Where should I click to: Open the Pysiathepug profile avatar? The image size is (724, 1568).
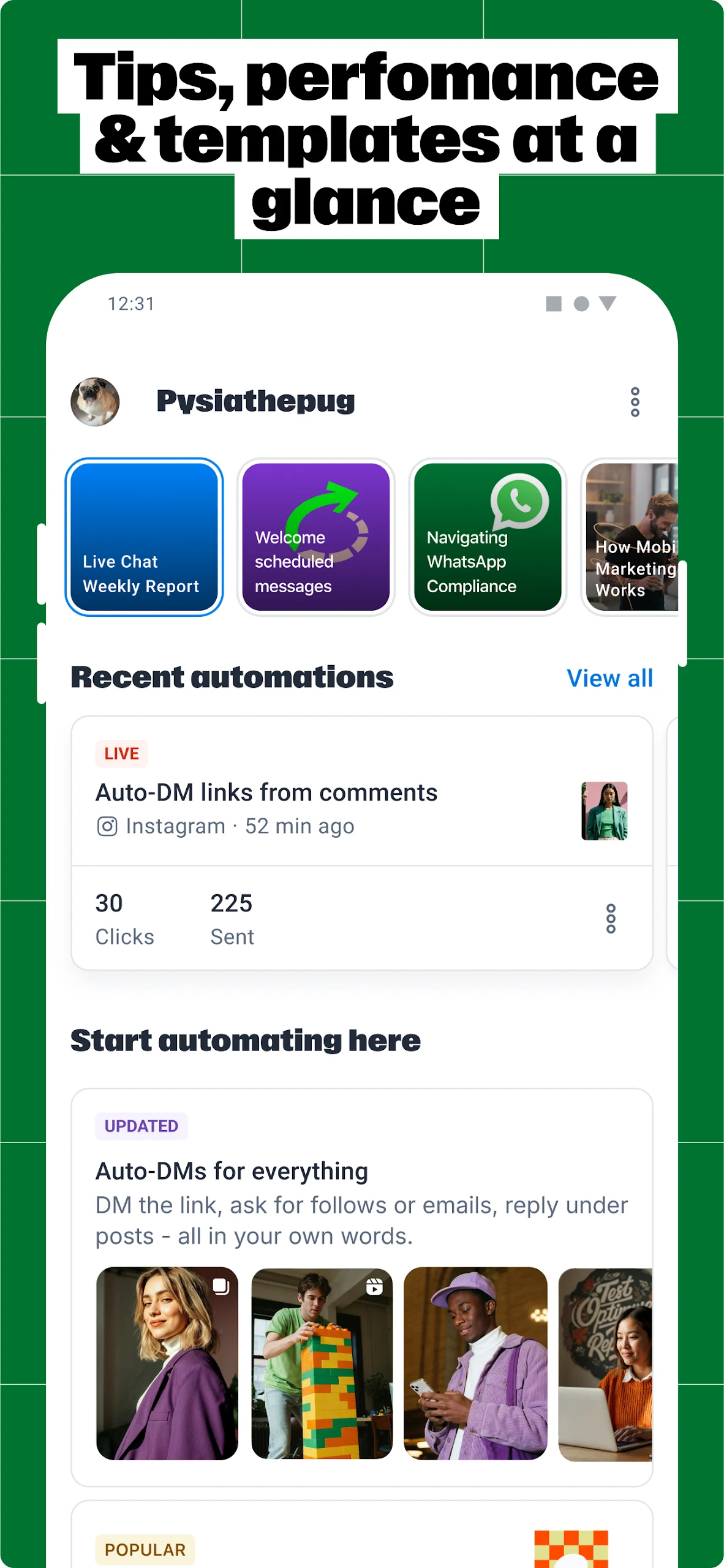click(95, 402)
